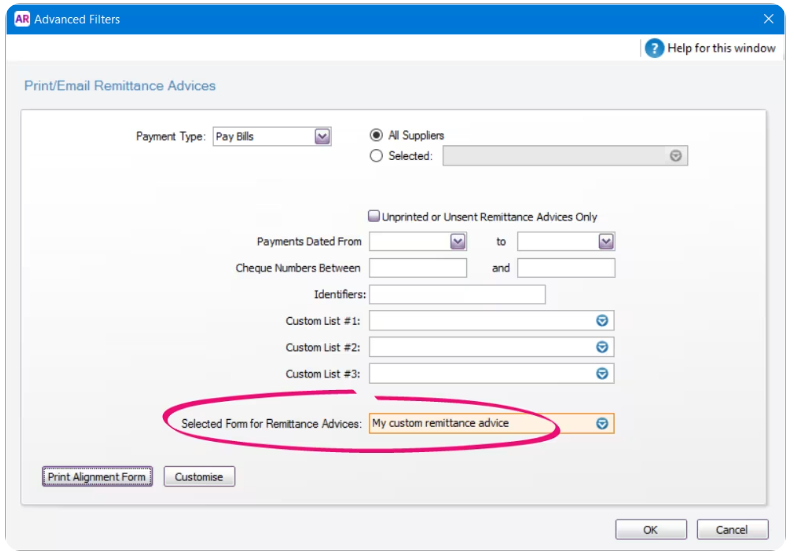Viewport: 794px width, 553px height.
Task: Select the All Suppliers radio button
Action: tap(377, 135)
